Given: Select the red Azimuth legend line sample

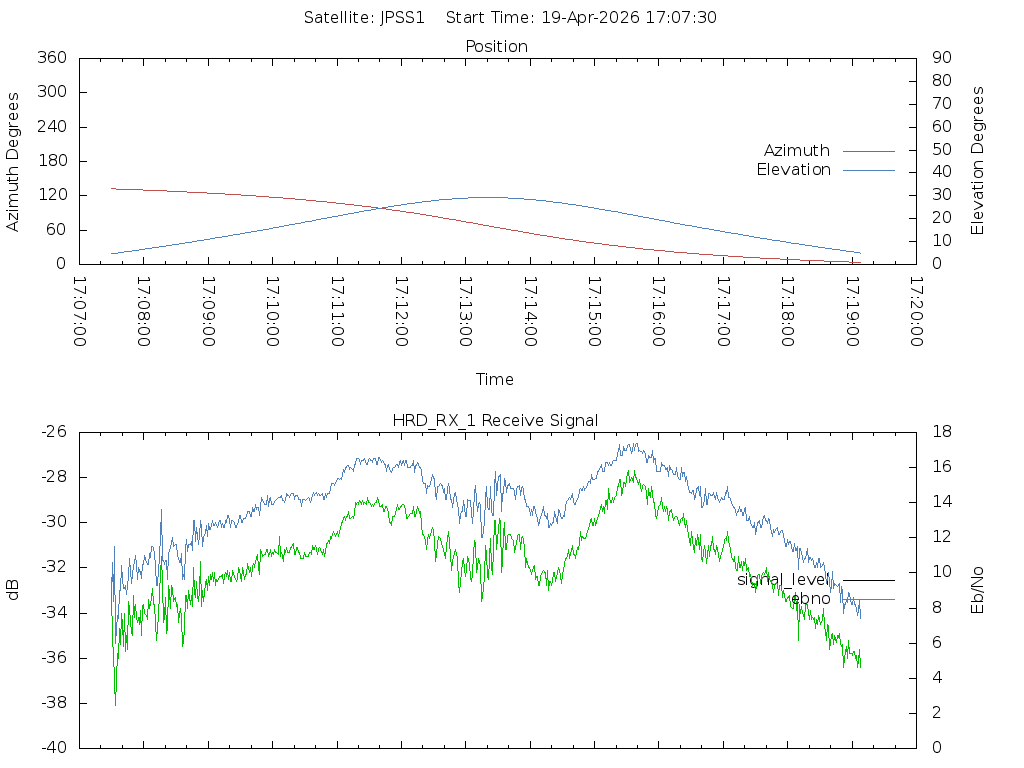Looking at the screenshot, I should click(868, 151).
